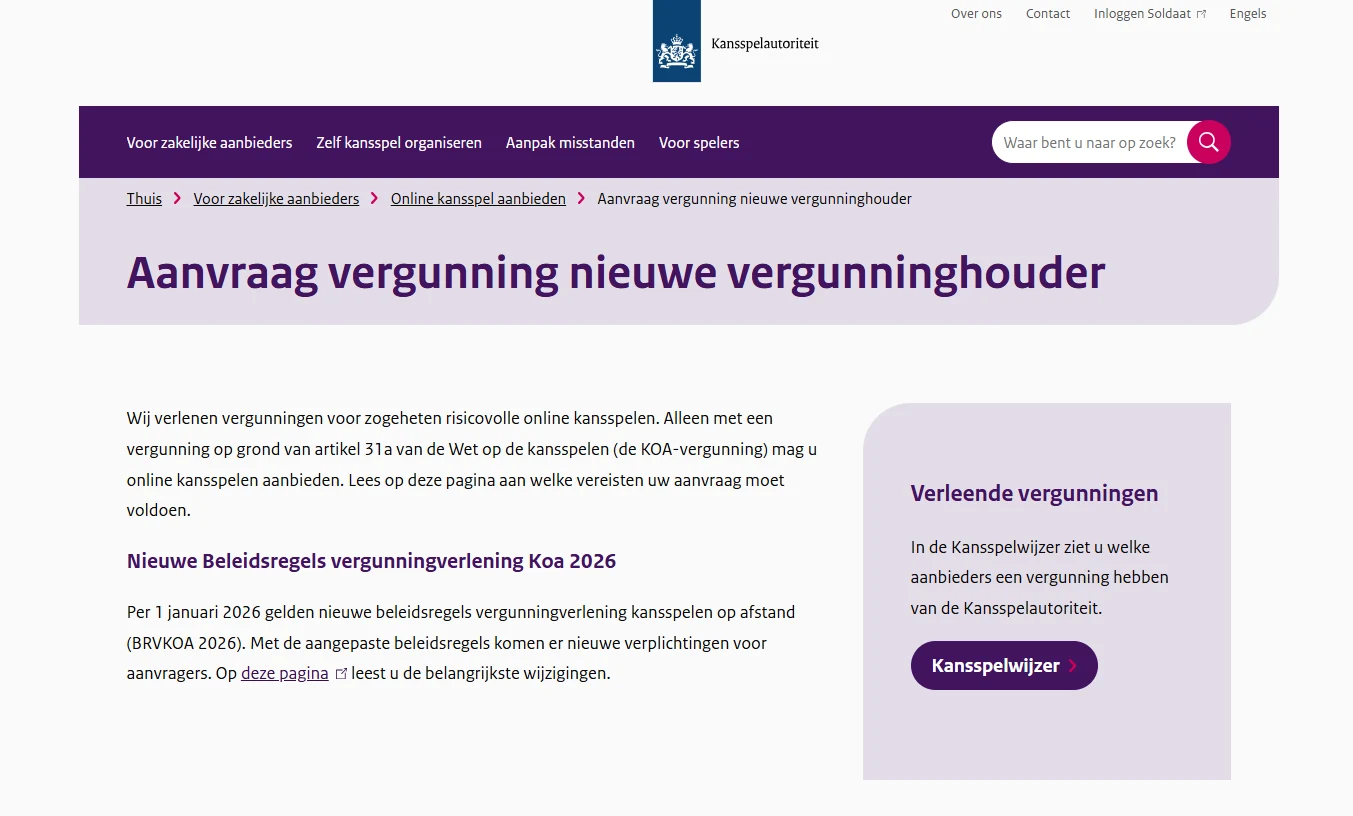The width and height of the screenshot is (1353, 816).
Task: Follow the 'Inloggen Soldaat' link
Action: coord(1143,14)
